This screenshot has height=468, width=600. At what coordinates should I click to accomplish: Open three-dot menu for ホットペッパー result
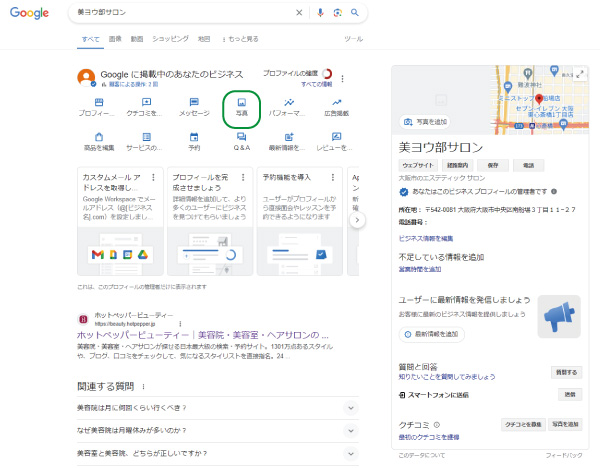pyautogui.click(x=180, y=324)
